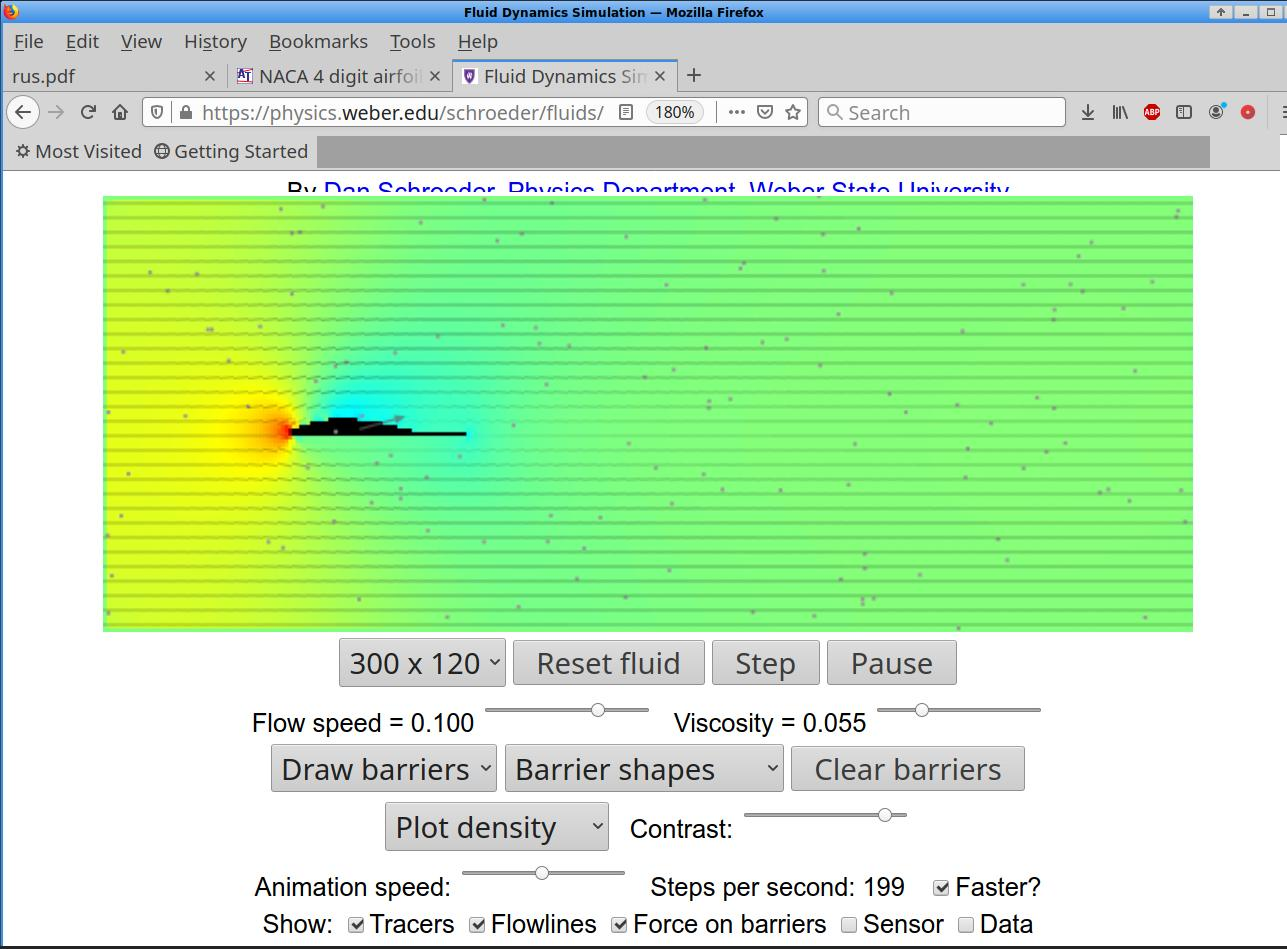Open the Edit menu
This screenshot has height=949, width=1287.
point(82,41)
